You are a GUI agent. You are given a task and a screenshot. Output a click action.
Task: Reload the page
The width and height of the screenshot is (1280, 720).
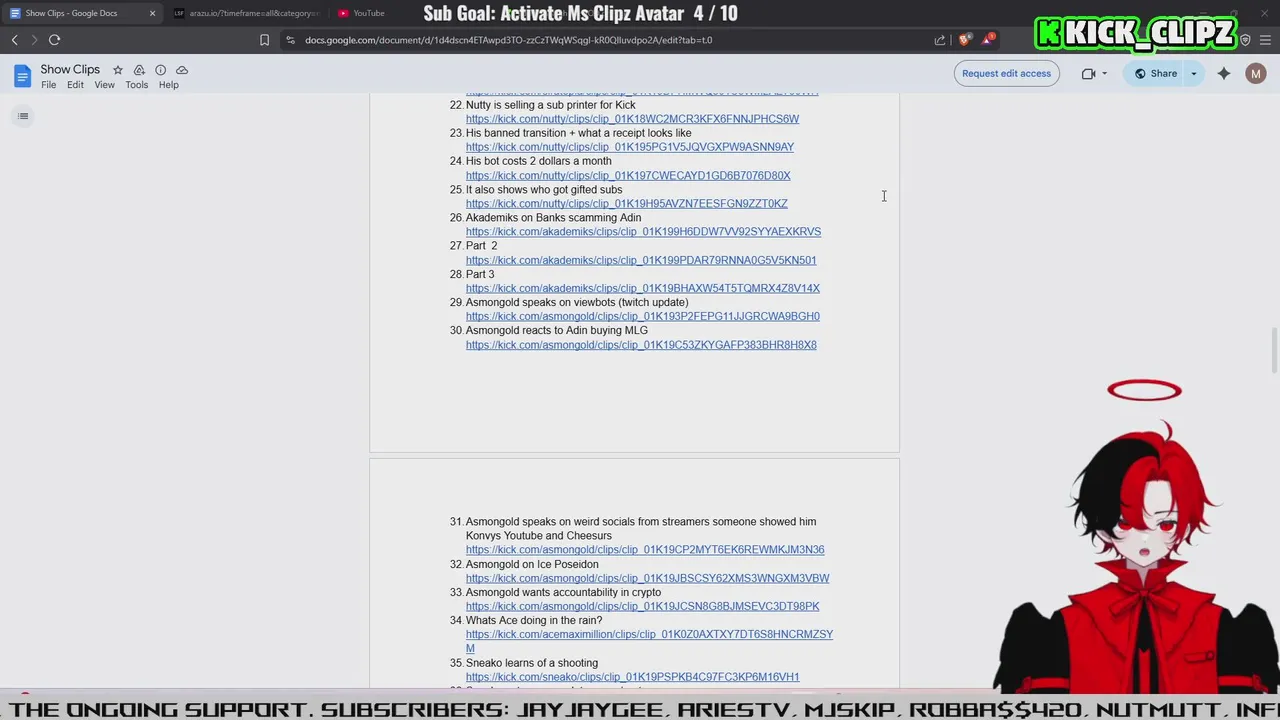[x=55, y=40]
